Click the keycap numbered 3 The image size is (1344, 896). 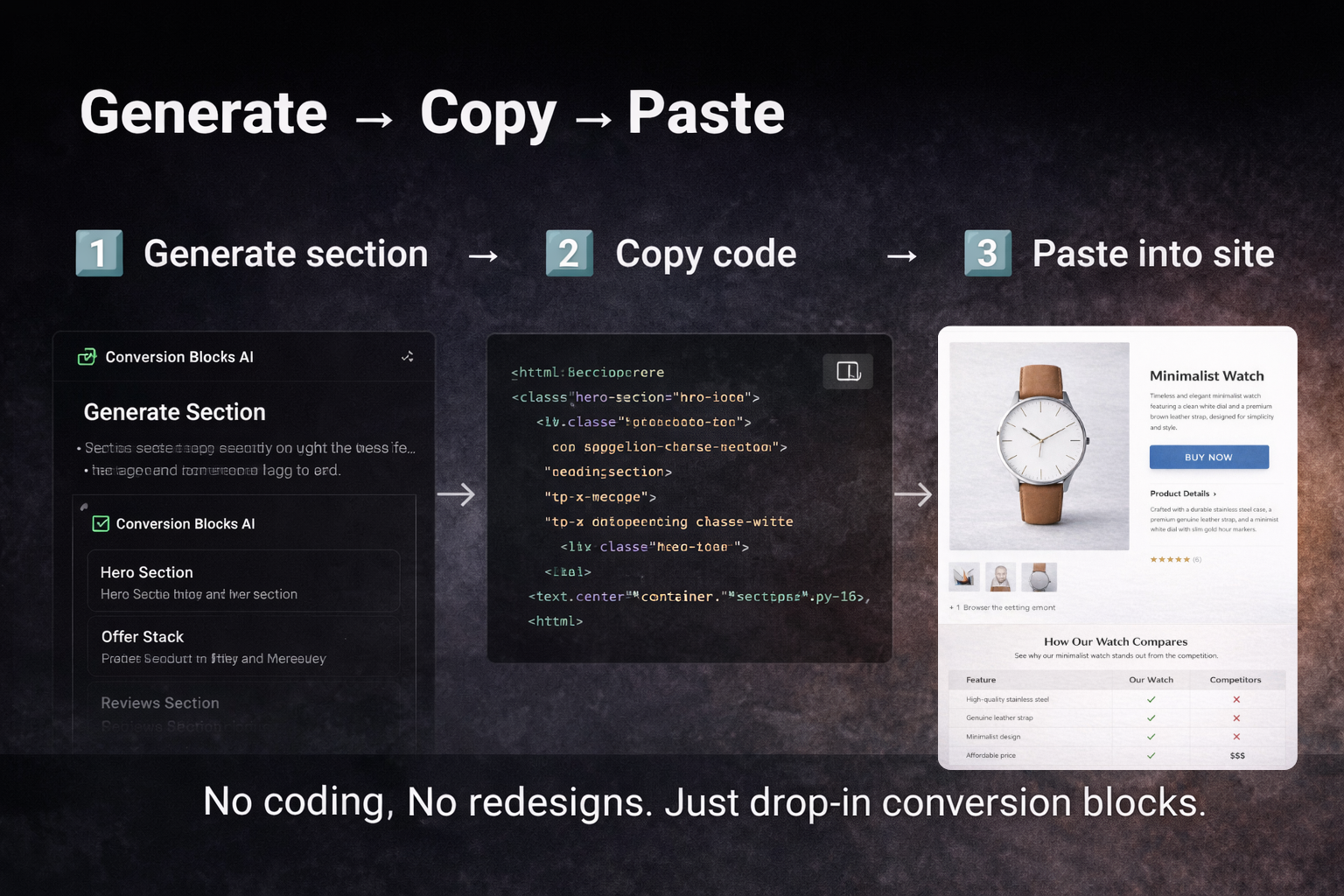pyautogui.click(x=987, y=253)
